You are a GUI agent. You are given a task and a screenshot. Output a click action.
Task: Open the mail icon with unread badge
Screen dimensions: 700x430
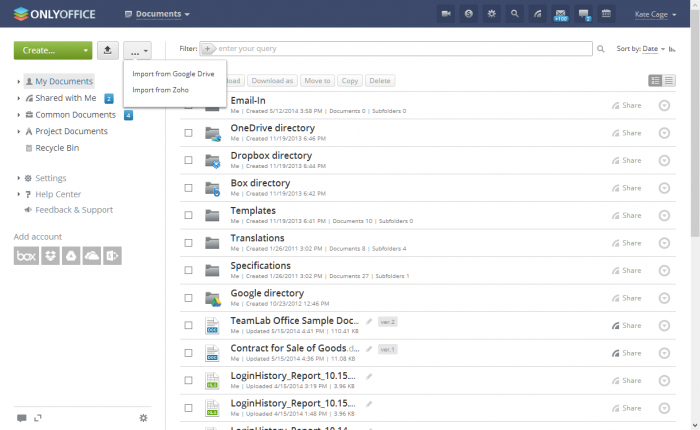click(561, 14)
